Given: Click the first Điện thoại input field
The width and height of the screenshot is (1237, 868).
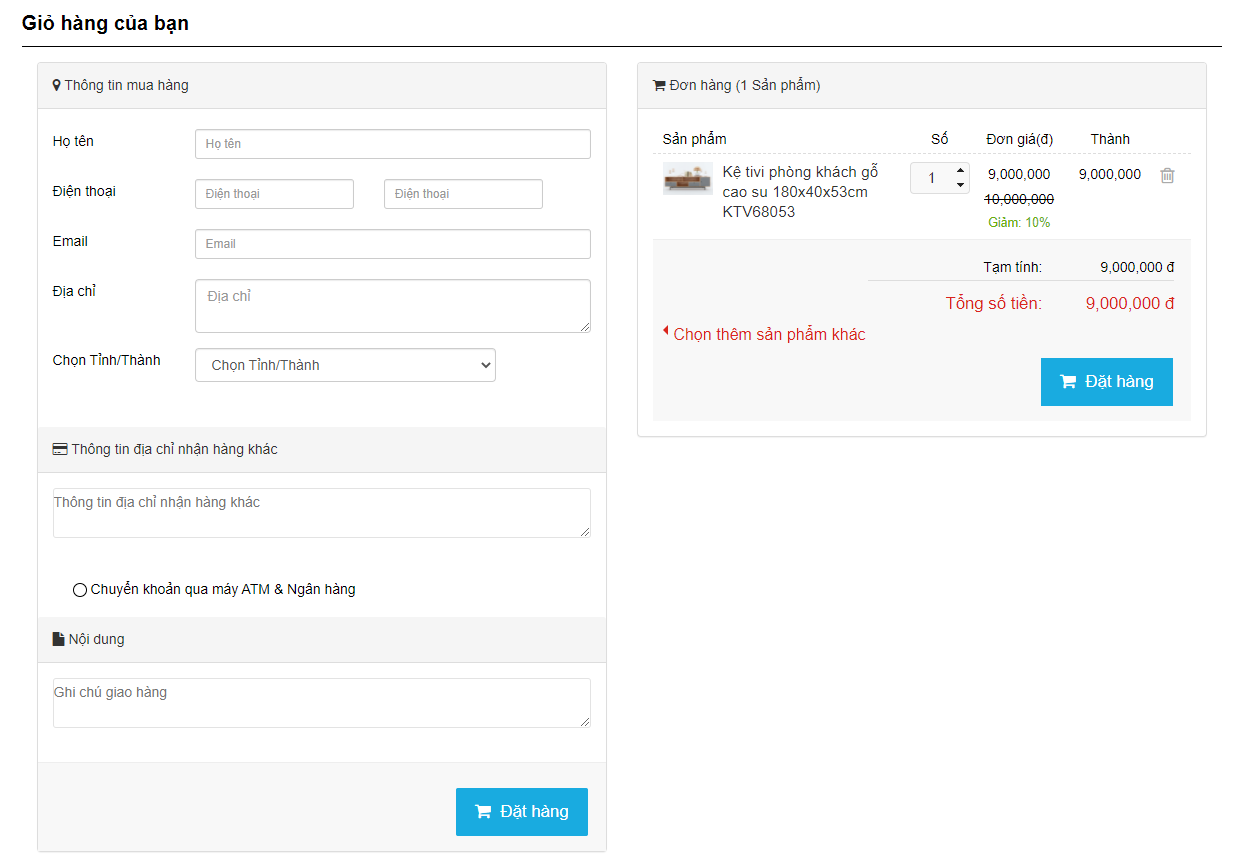Looking at the screenshot, I should click(x=274, y=194).
